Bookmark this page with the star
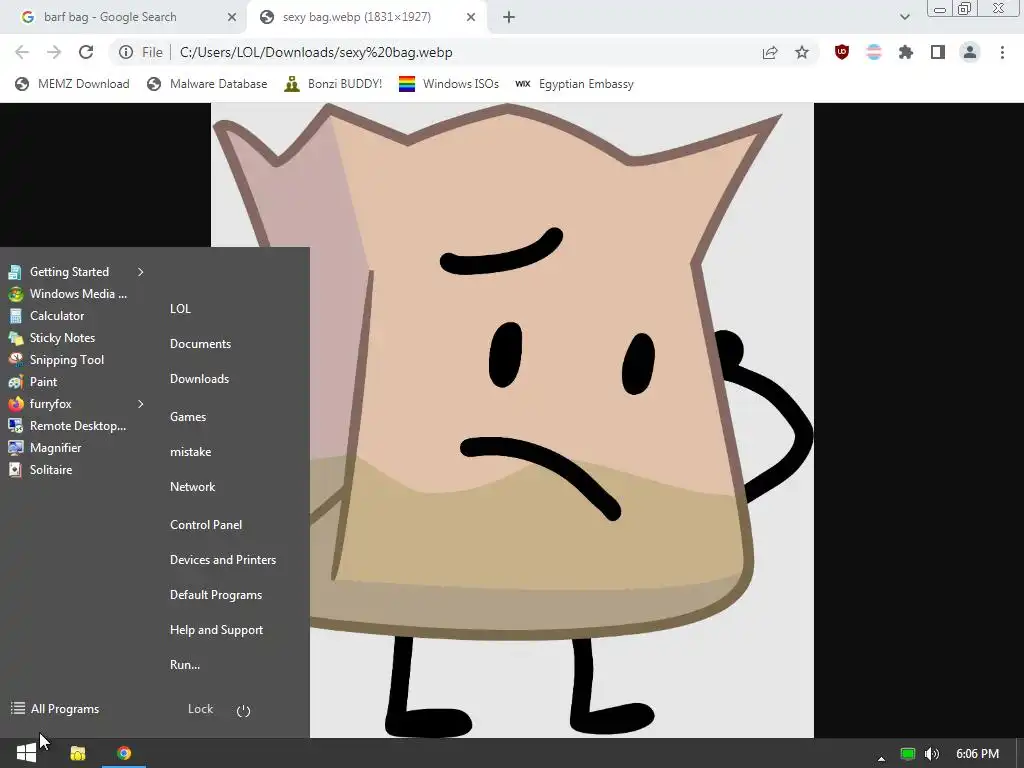The height and width of the screenshot is (768, 1024). (x=802, y=52)
